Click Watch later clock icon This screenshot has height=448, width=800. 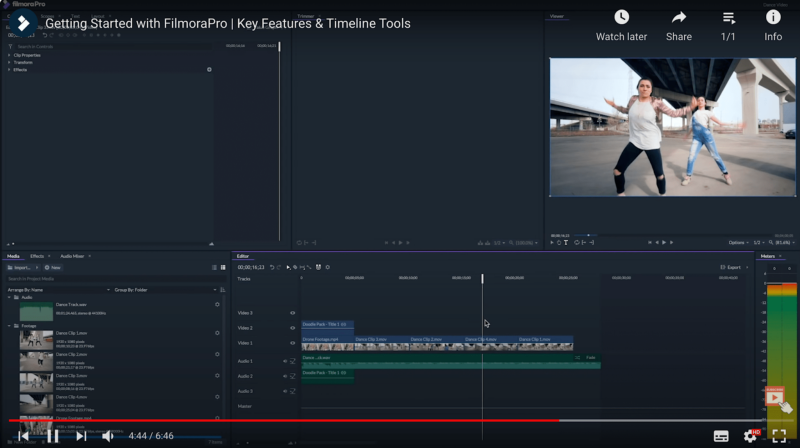click(x=621, y=17)
